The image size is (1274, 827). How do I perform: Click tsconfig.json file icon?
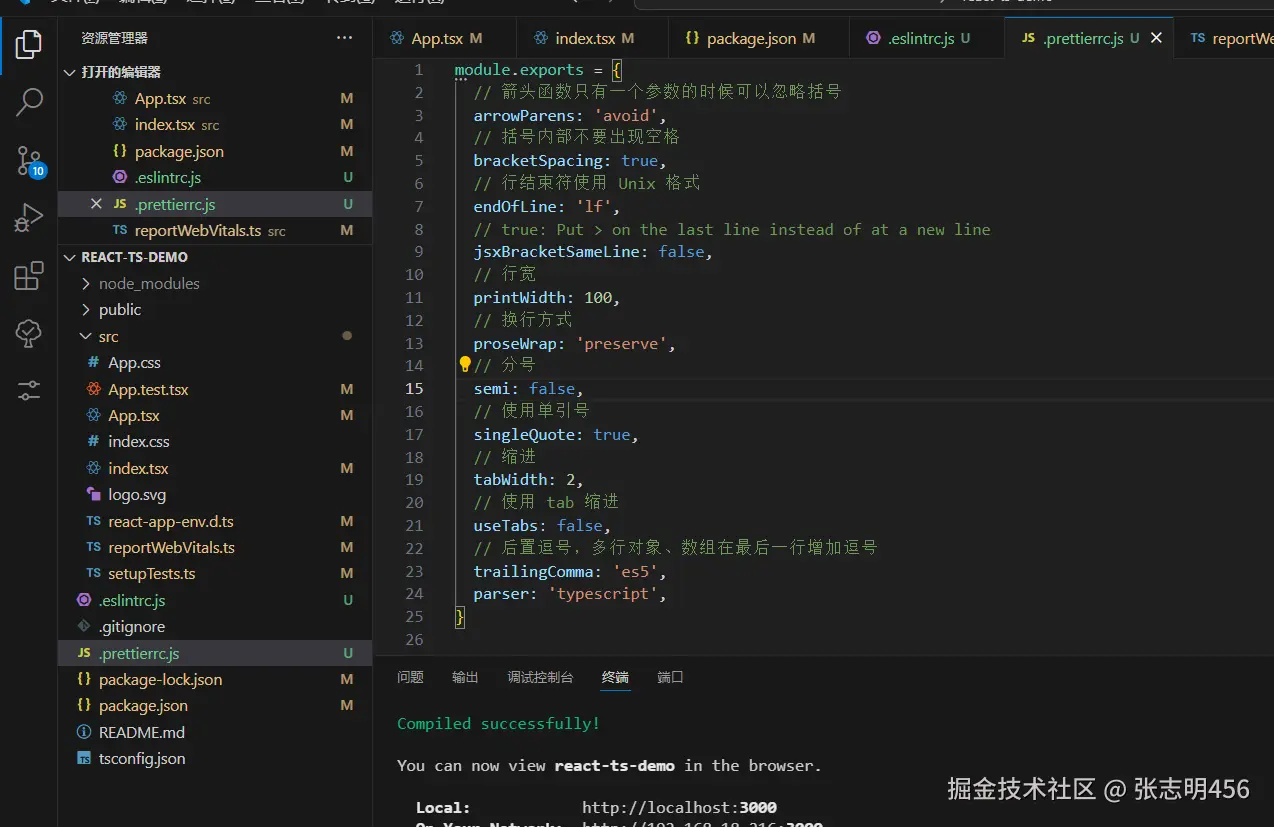84,758
